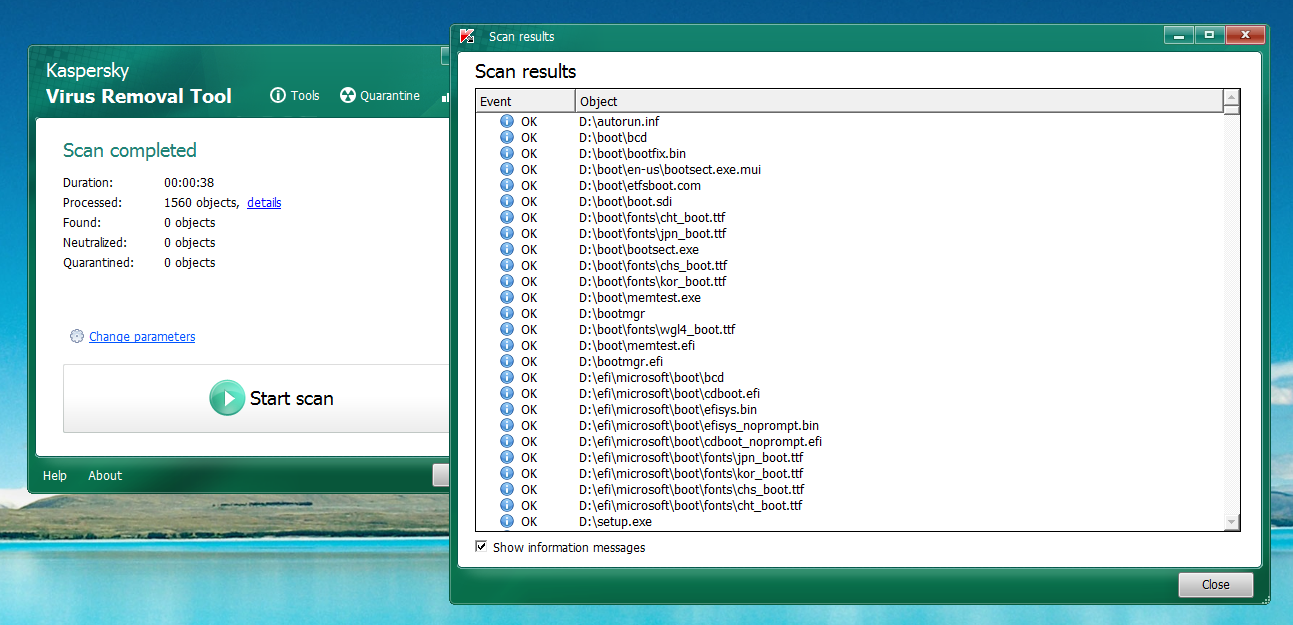Close the Scan results dialog with Close button
The image size is (1293, 625).
pyautogui.click(x=1216, y=585)
